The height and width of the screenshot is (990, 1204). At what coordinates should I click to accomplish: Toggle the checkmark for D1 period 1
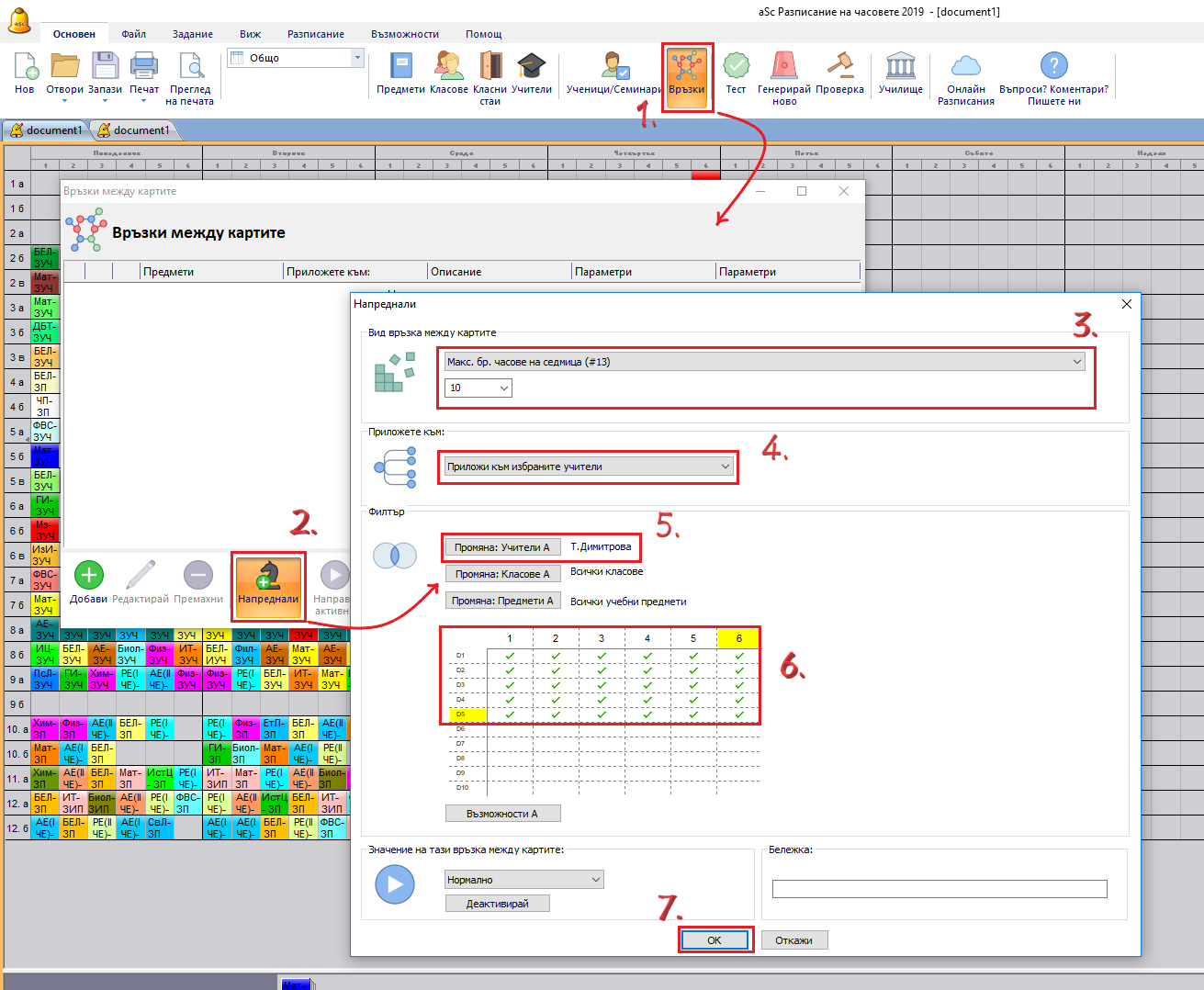[x=510, y=656]
